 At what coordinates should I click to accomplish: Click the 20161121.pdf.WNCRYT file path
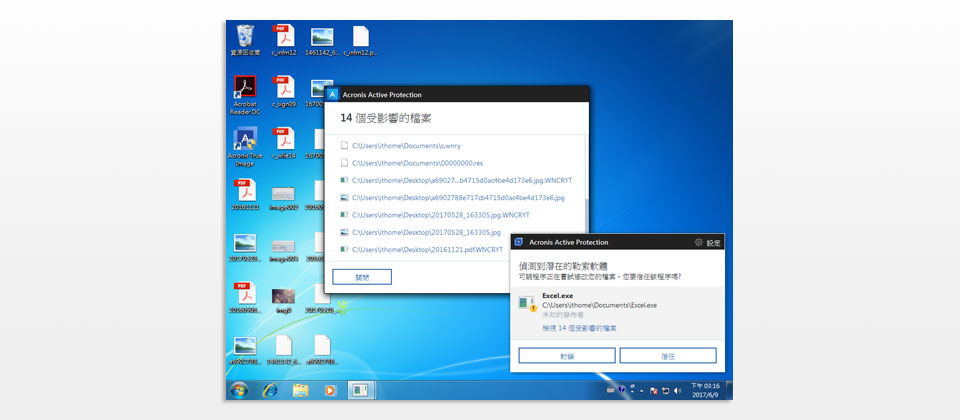click(x=427, y=249)
